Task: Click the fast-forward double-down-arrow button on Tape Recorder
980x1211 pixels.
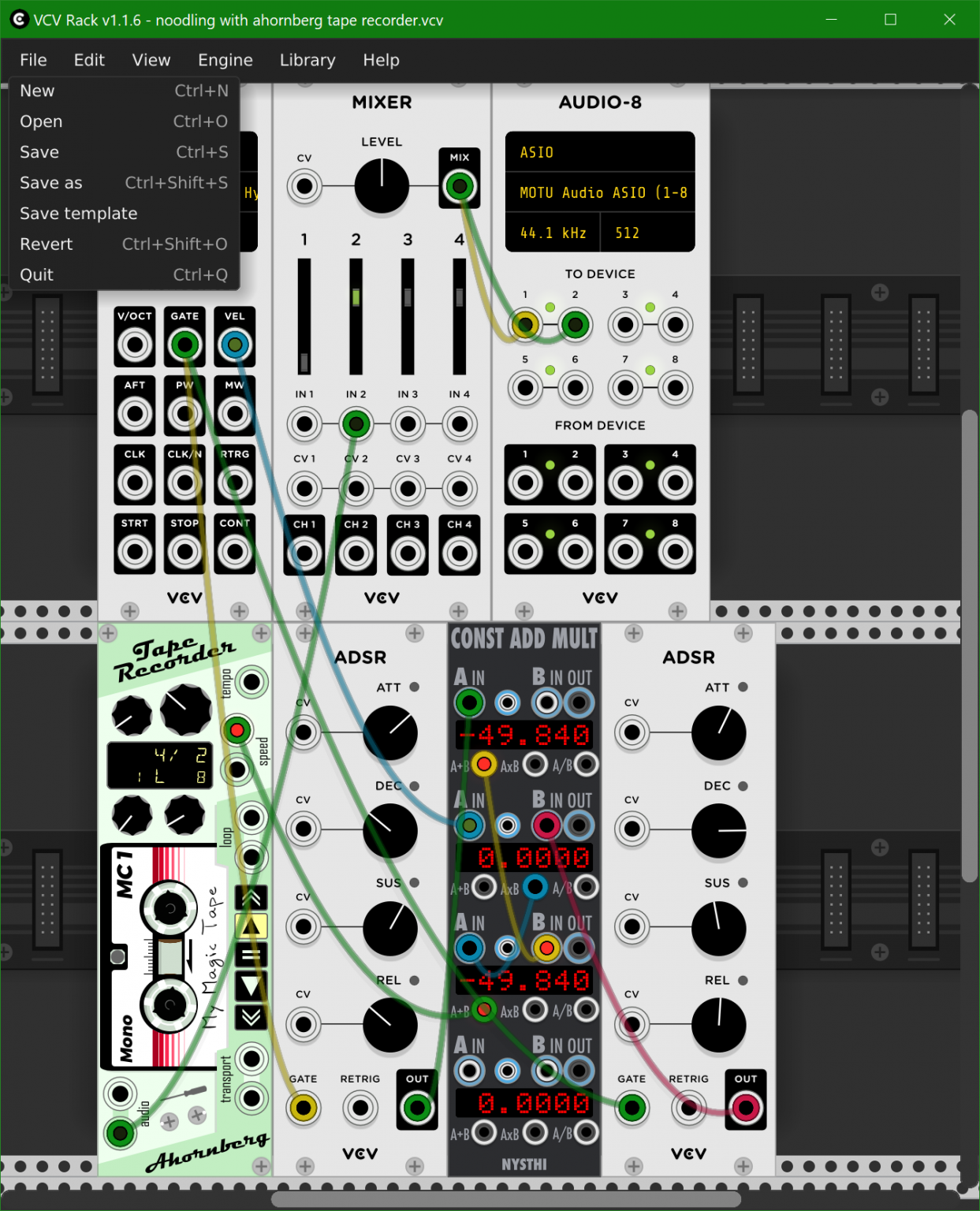Action: (252, 1017)
